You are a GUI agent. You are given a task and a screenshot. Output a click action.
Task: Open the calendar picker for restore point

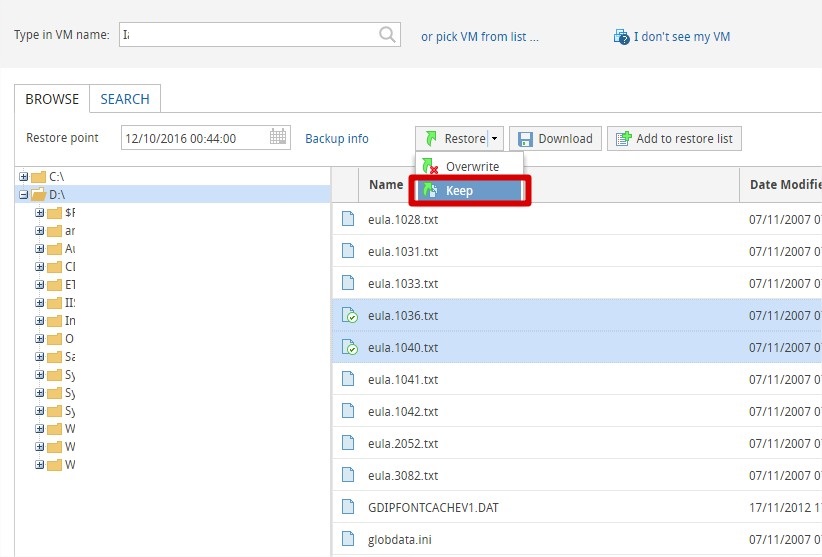pos(279,138)
